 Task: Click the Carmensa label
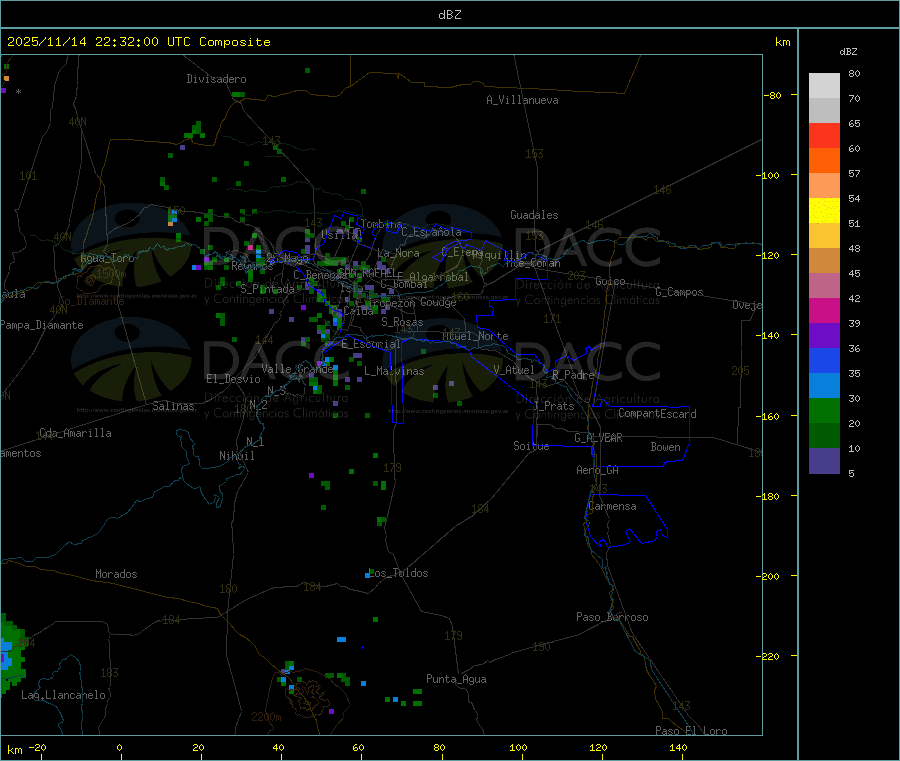pos(612,506)
